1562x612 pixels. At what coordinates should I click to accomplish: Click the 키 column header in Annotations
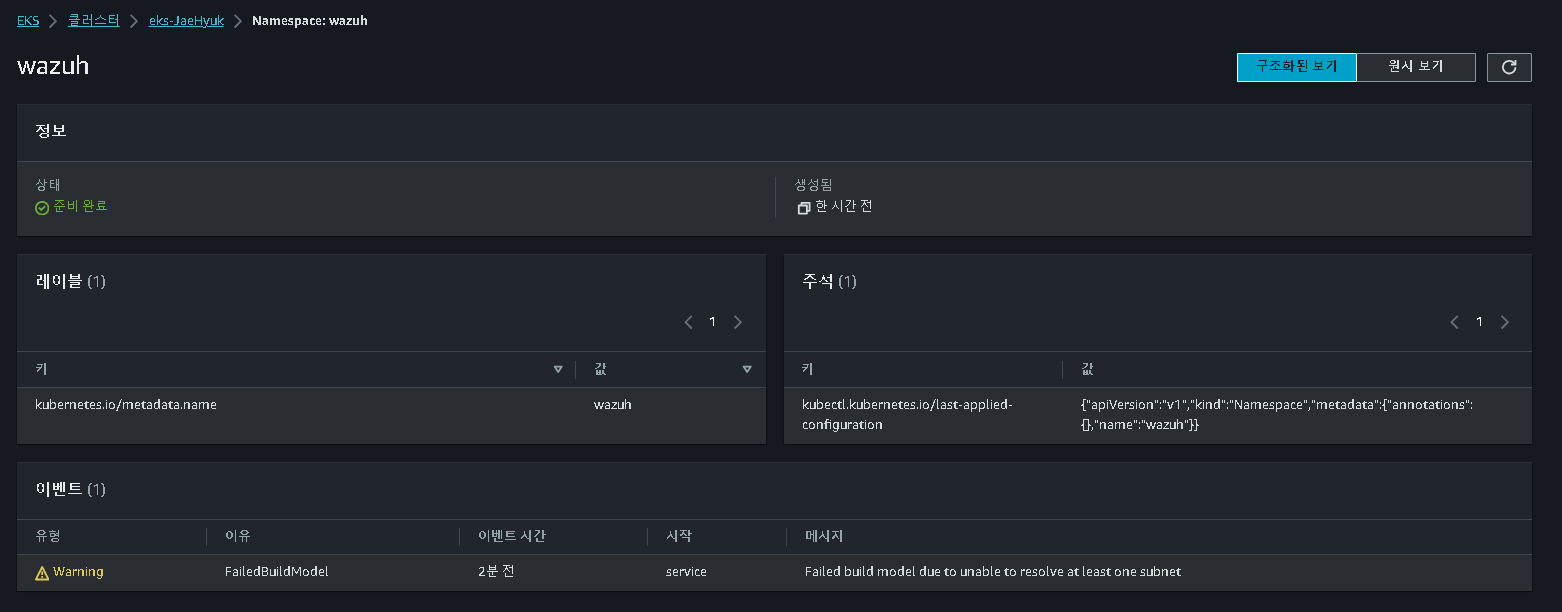click(808, 369)
